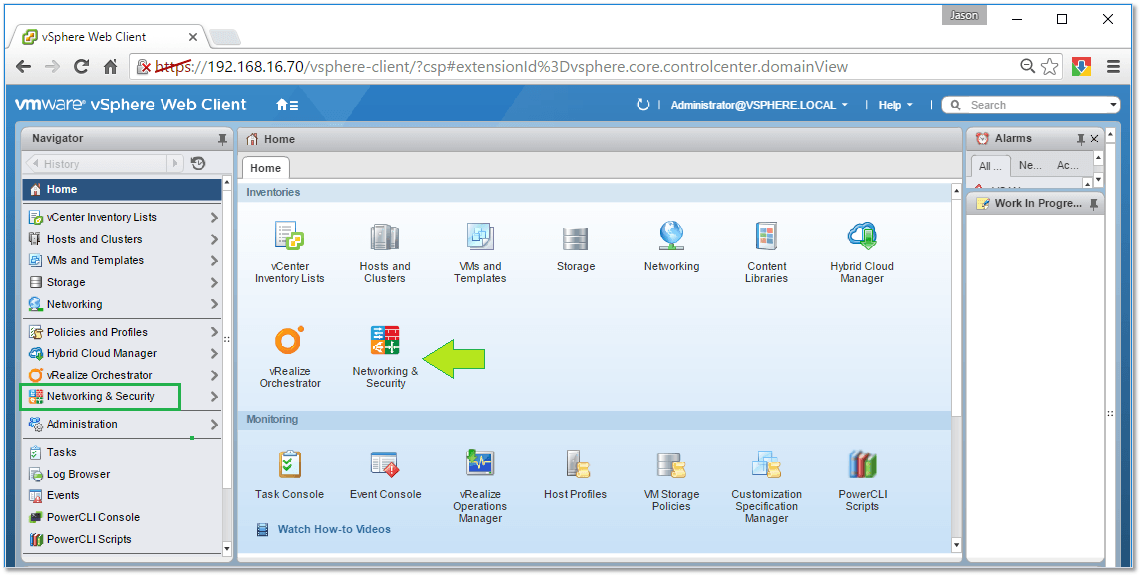Screen dimensions: 1142x577
Task: Expand Policies and Profiles chevron in Navigator
Action: tap(214, 331)
